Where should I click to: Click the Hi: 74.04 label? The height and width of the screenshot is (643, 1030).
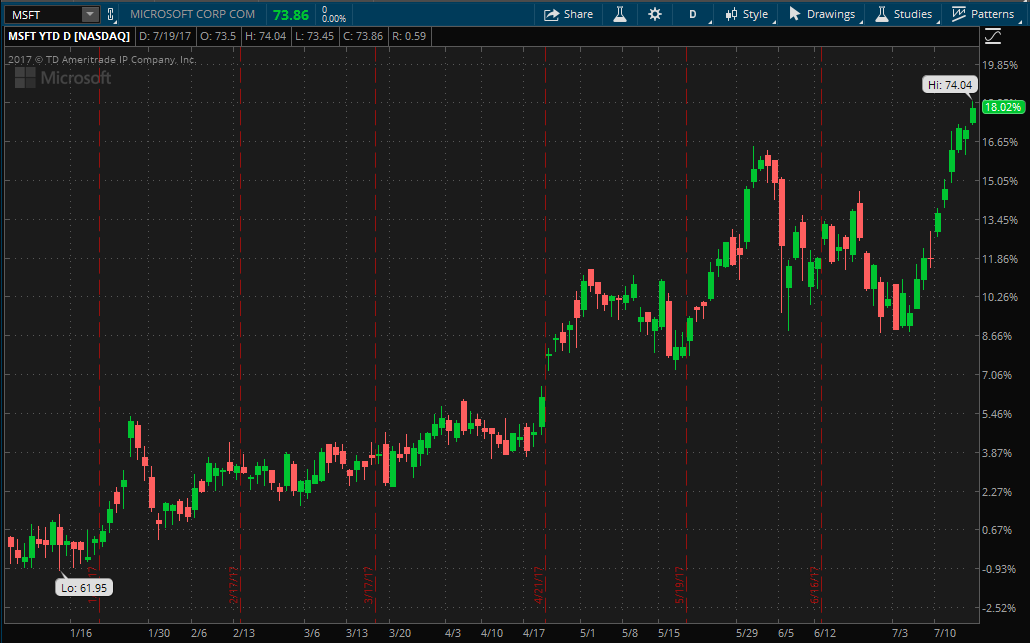click(x=950, y=85)
